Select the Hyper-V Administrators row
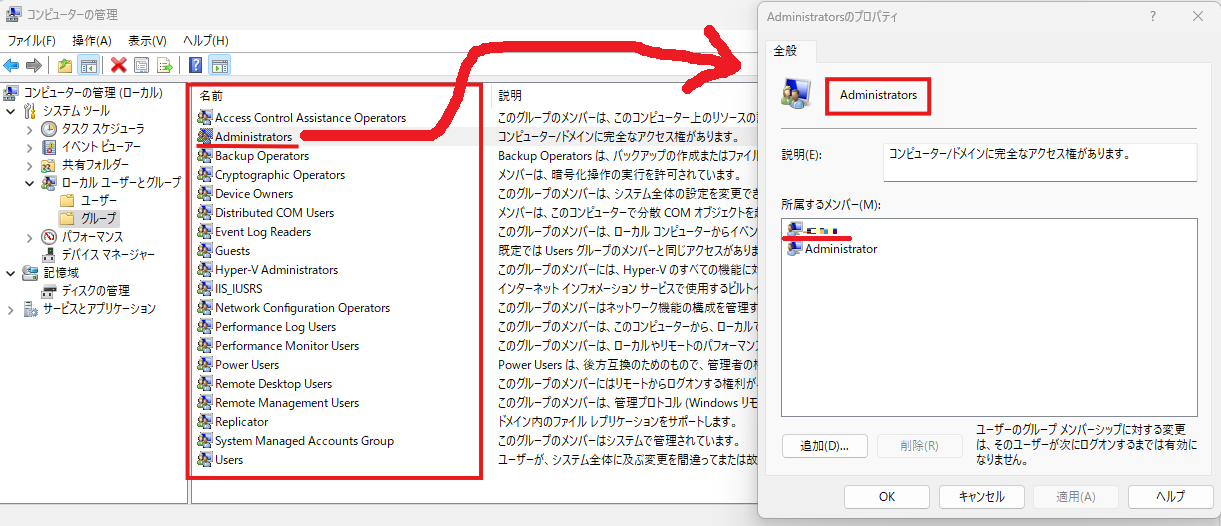This screenshot has height=526, width=1221. pos(277,269)
